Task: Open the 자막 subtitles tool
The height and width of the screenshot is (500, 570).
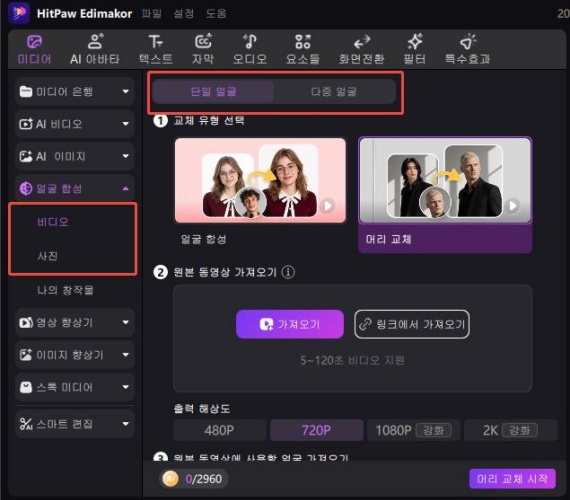Action: point(203,50)
